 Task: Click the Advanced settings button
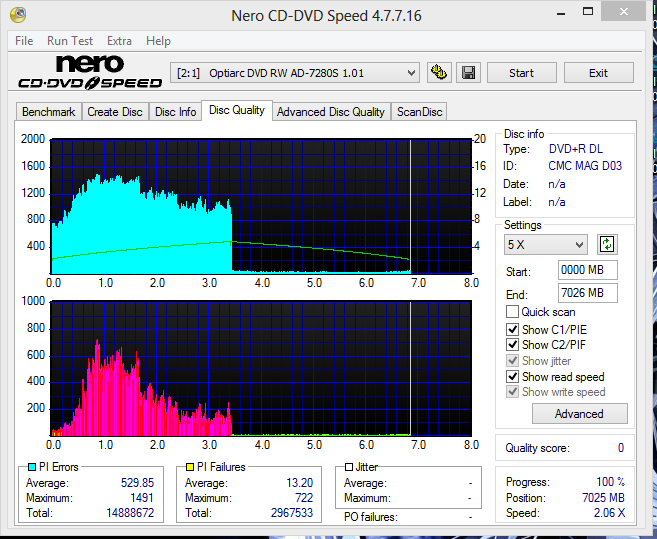coord(579,414)
